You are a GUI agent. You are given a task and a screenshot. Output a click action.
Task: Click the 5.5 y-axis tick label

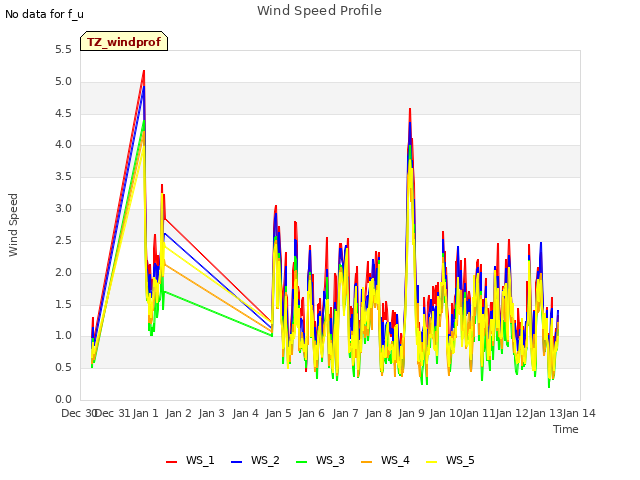(x=63, y=50)
